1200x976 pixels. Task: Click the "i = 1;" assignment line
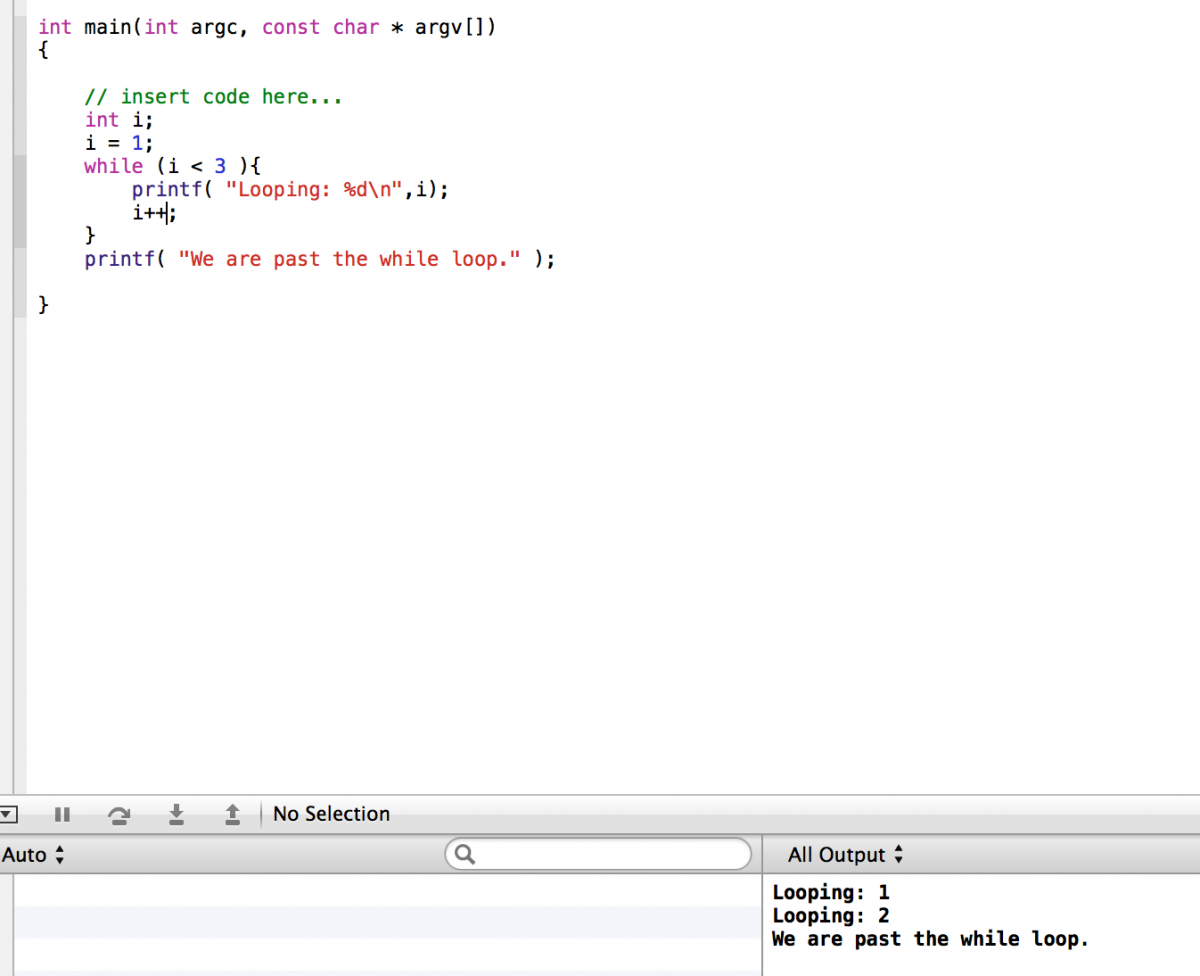[x=118, y=143]
